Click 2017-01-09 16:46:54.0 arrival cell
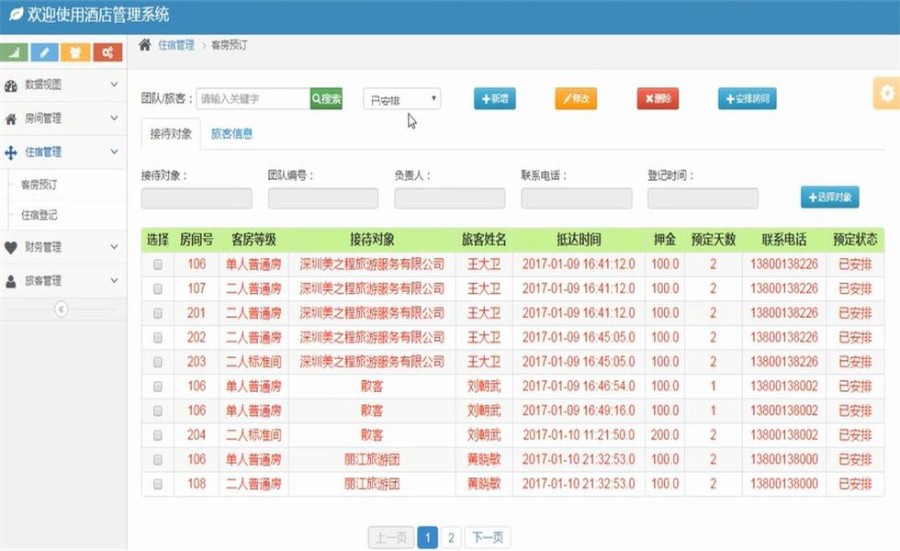The height and width of the screenshot is (551, 900). (579, 386)
